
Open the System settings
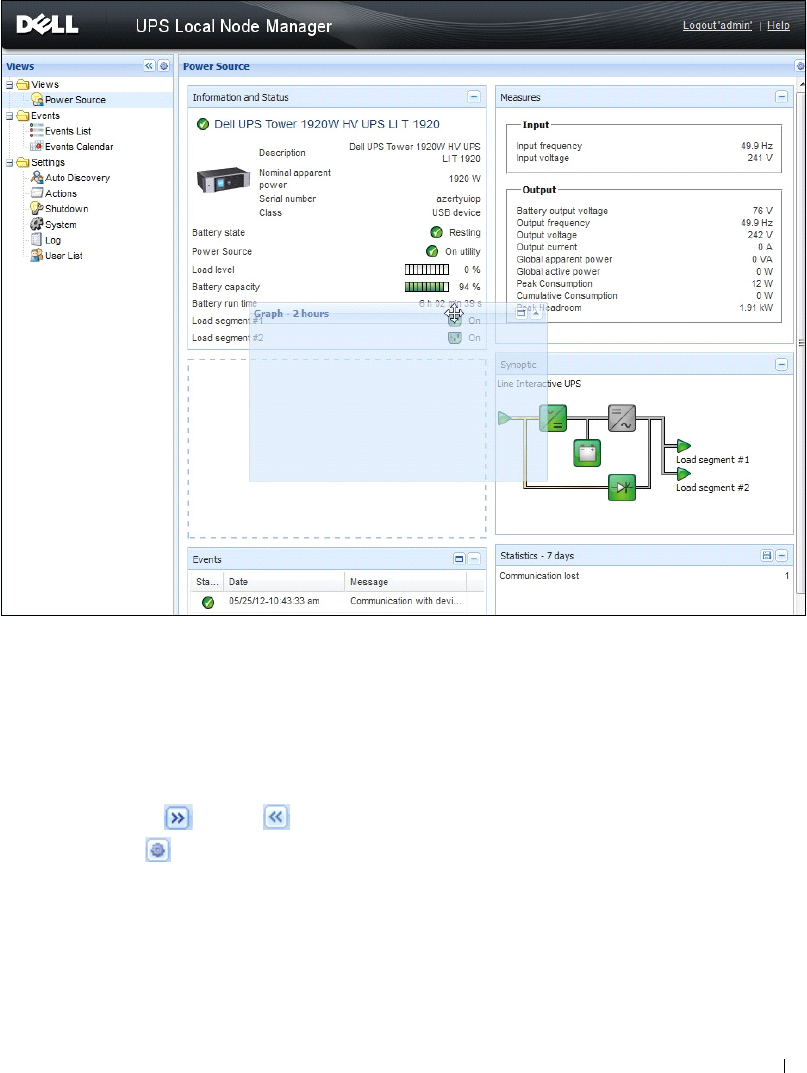click(x=60, y=224)
